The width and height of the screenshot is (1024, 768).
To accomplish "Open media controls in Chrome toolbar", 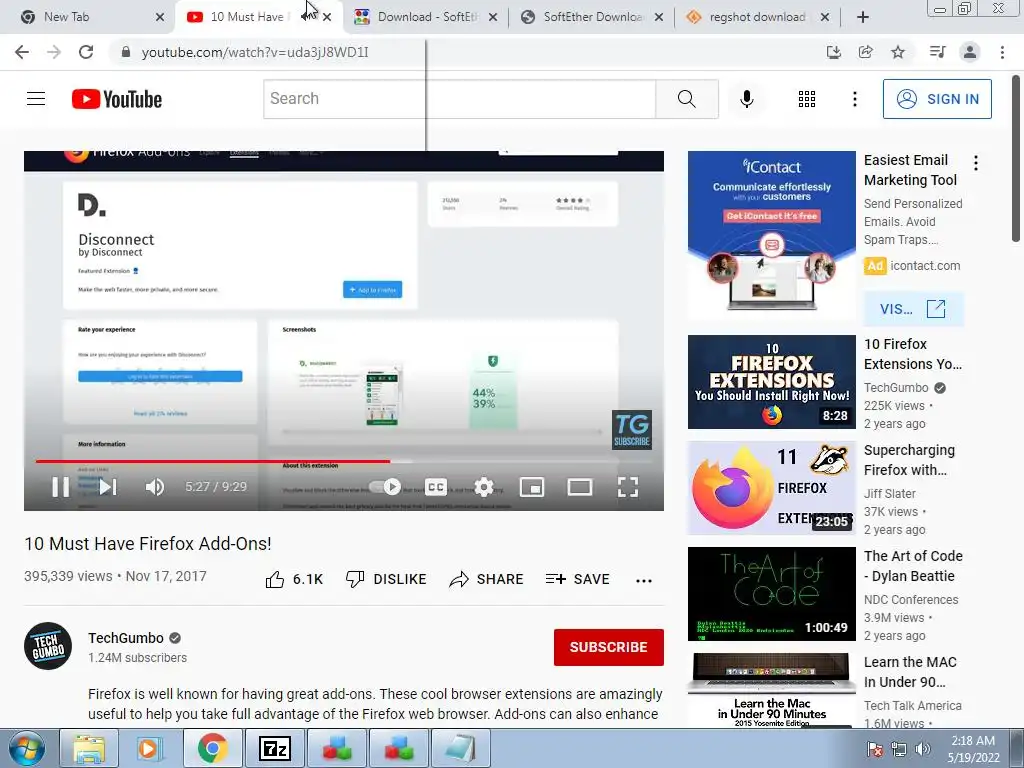I will 937,52.
